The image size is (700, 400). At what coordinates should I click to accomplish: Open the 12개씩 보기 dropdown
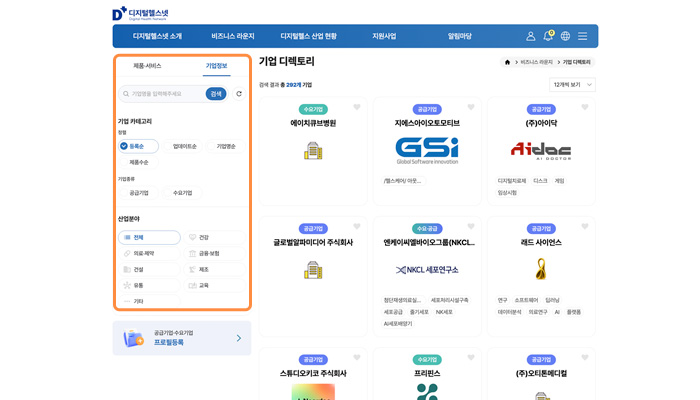pyautogui.click(x=572, y=85)
